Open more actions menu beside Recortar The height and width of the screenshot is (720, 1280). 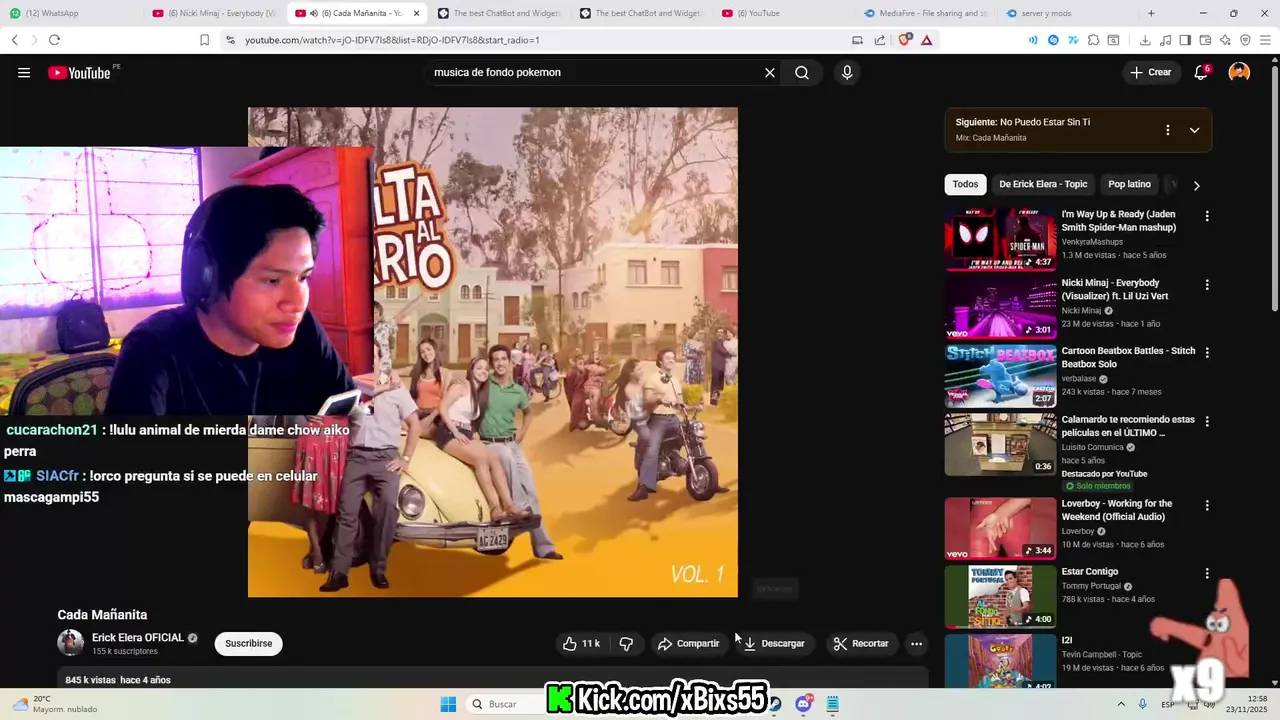[x=916, y=643]
